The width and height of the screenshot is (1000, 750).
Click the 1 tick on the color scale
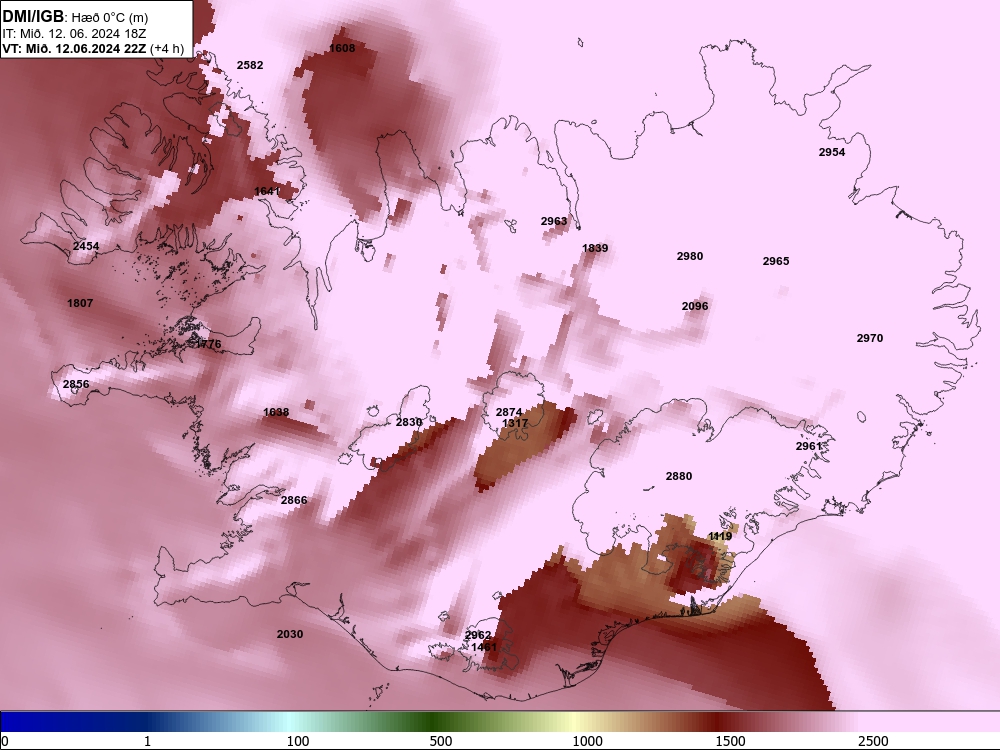click(x=147, y=741)
